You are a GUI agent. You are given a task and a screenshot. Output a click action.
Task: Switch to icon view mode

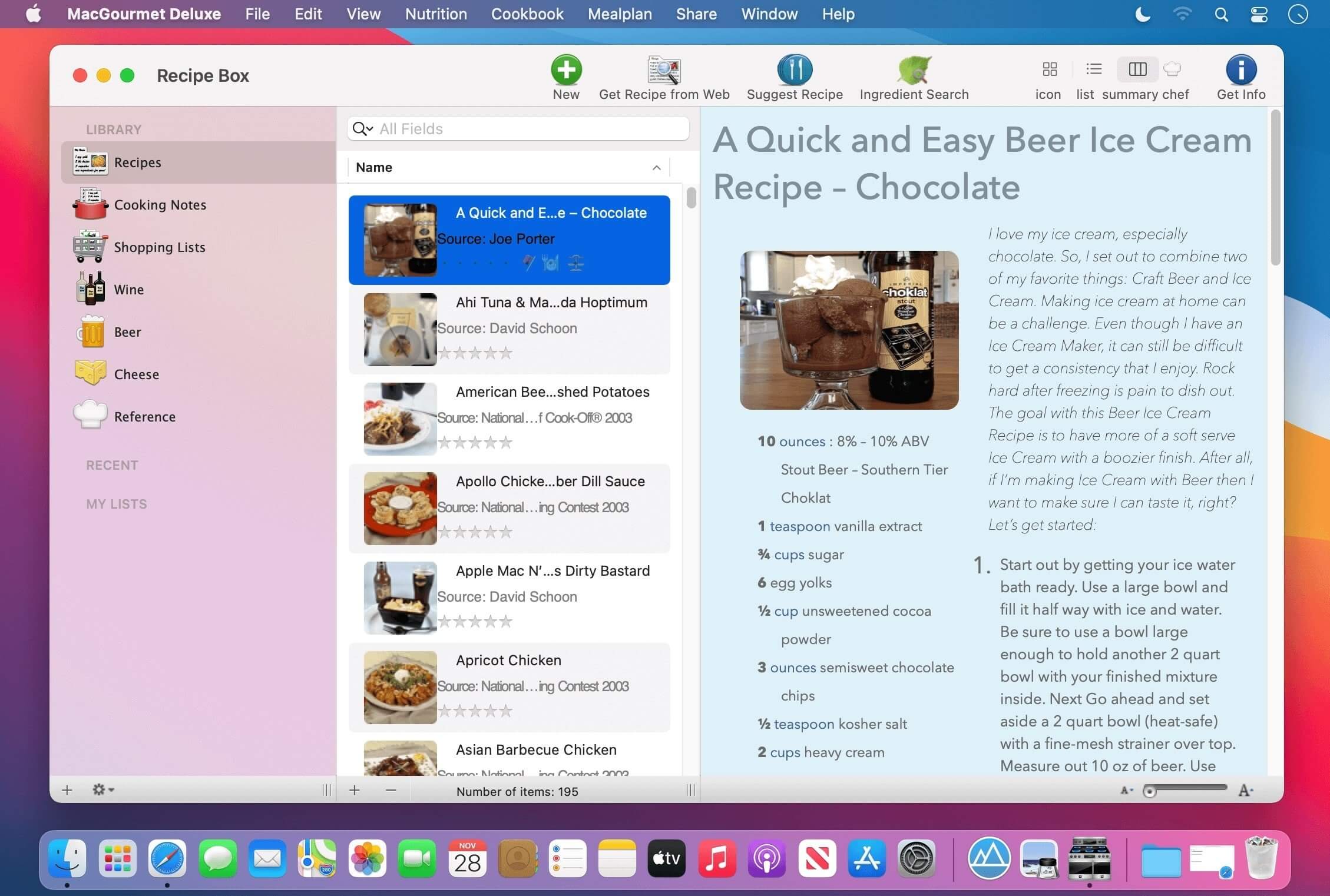1049,69
